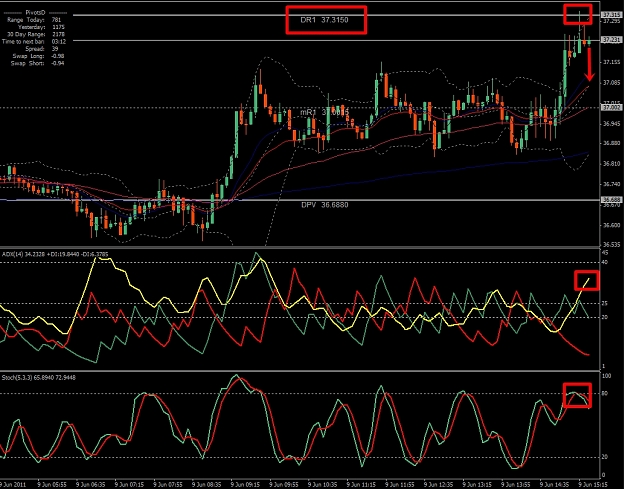This screenshot has width=625, height=489.
Task: Click the 36.600 price axis label
Action: 612,226
